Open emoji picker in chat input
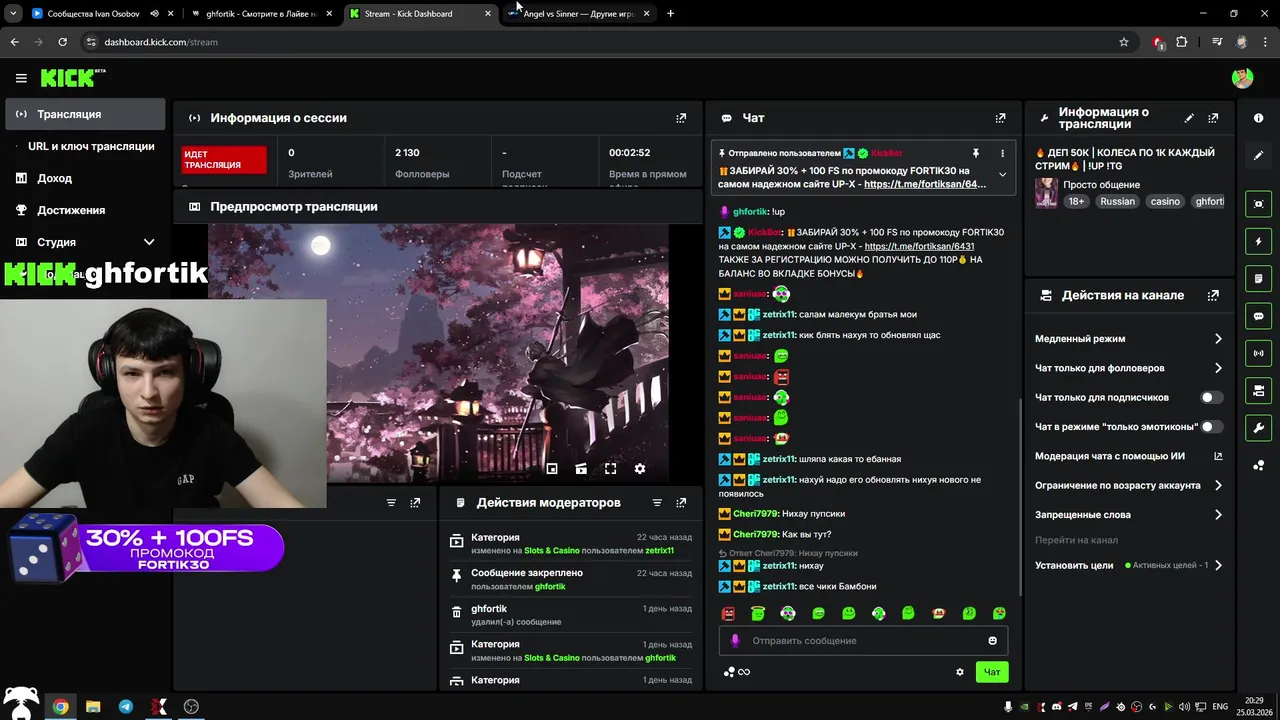Screen dimensions: 1280x720 click(x=993, y=640)
